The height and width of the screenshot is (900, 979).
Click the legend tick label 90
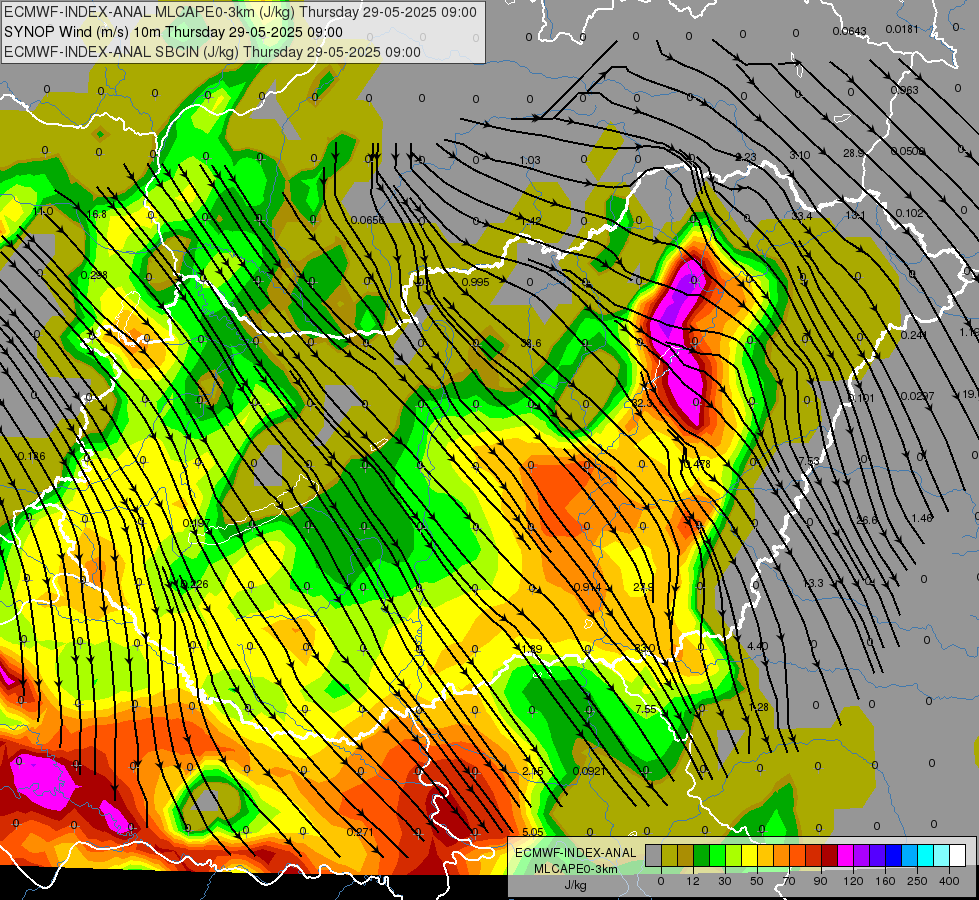tap(820, 881)
